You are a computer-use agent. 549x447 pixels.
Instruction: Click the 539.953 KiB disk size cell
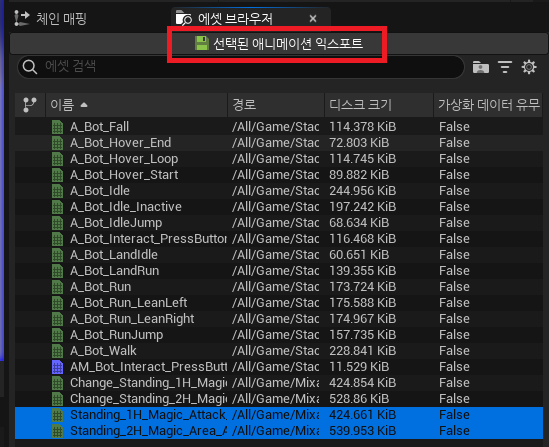coord(362,431)
